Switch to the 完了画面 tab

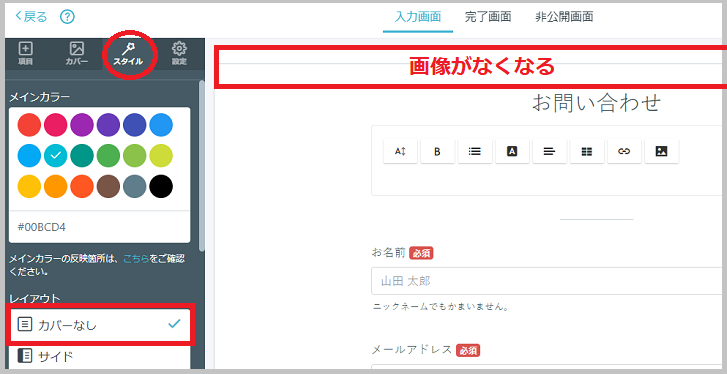point(488,17)
